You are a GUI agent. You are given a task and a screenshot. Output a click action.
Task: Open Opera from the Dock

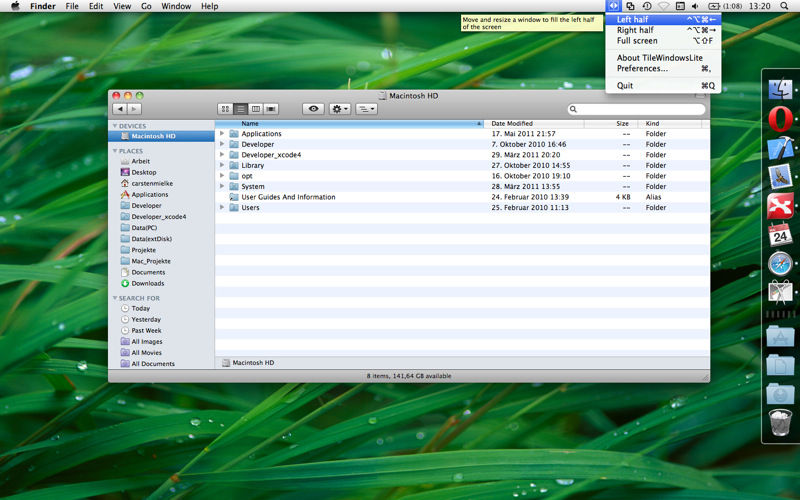tap(780, 118)
